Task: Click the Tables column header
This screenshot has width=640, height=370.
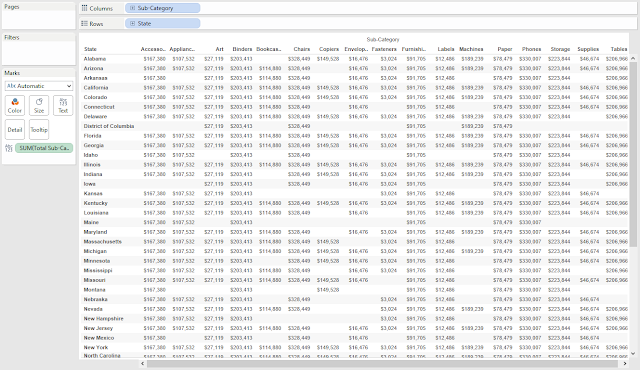Action: coord(619,49)
